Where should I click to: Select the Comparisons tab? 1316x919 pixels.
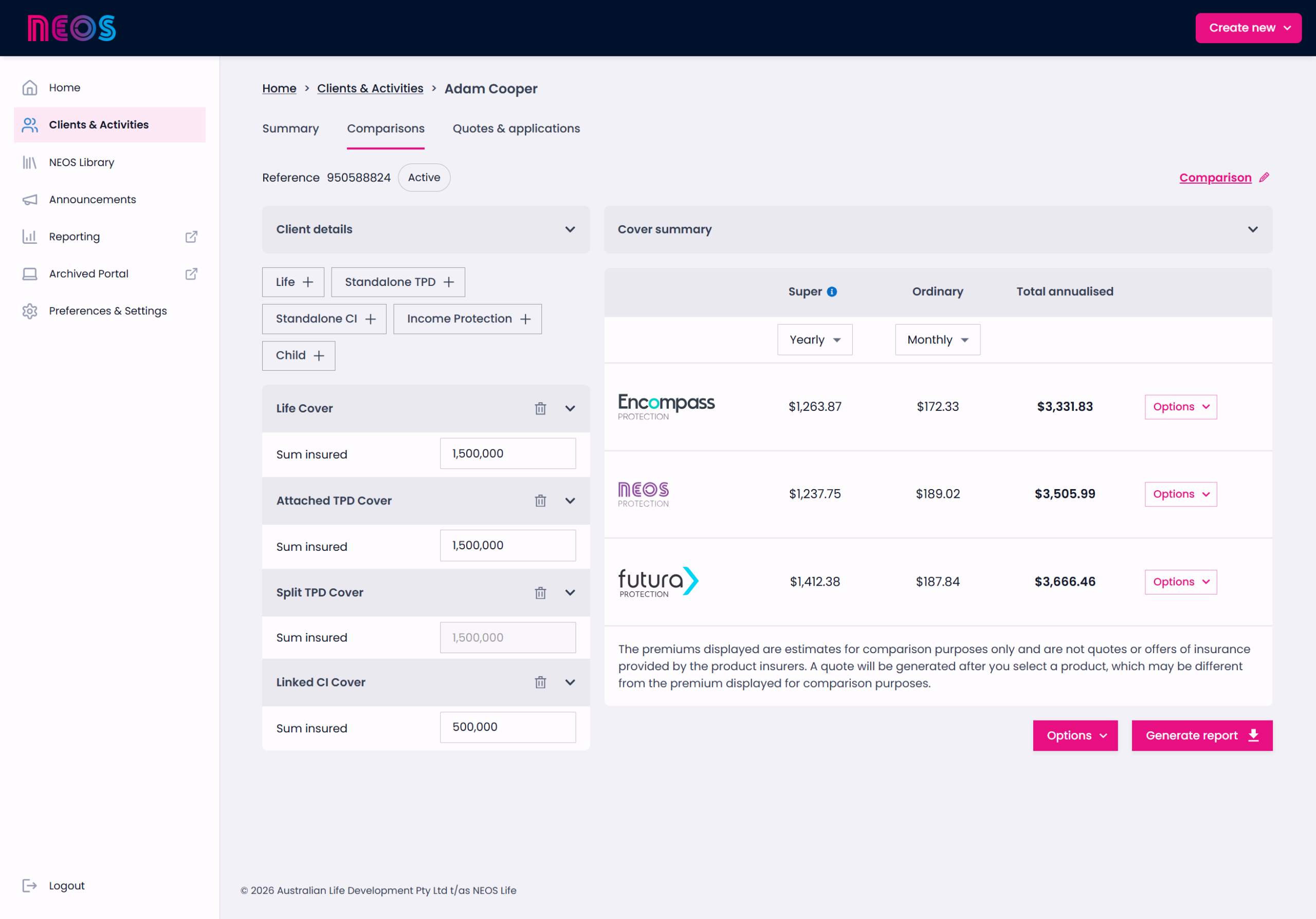coord(386,129)
